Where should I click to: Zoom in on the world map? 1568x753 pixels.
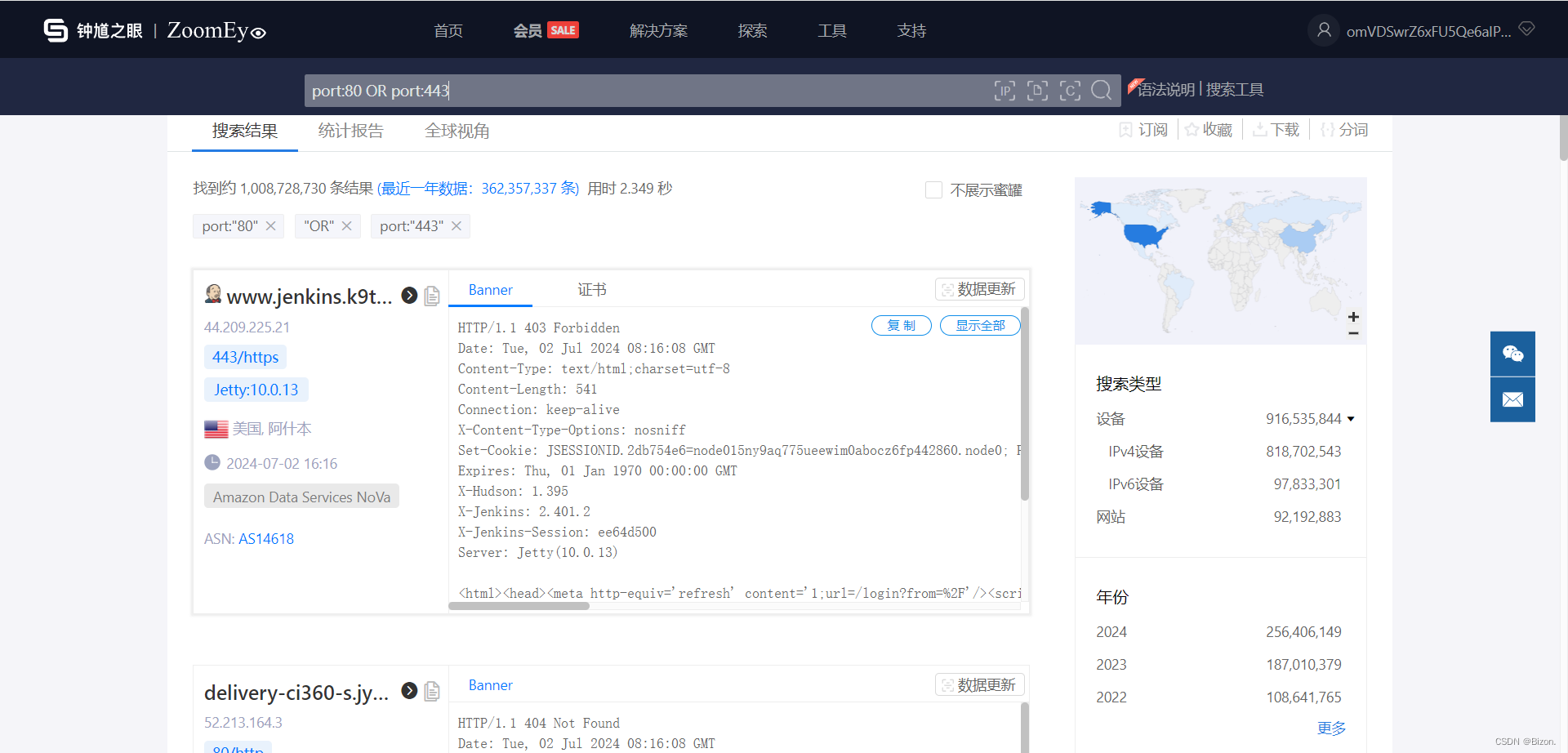(x=1353, y=317)
